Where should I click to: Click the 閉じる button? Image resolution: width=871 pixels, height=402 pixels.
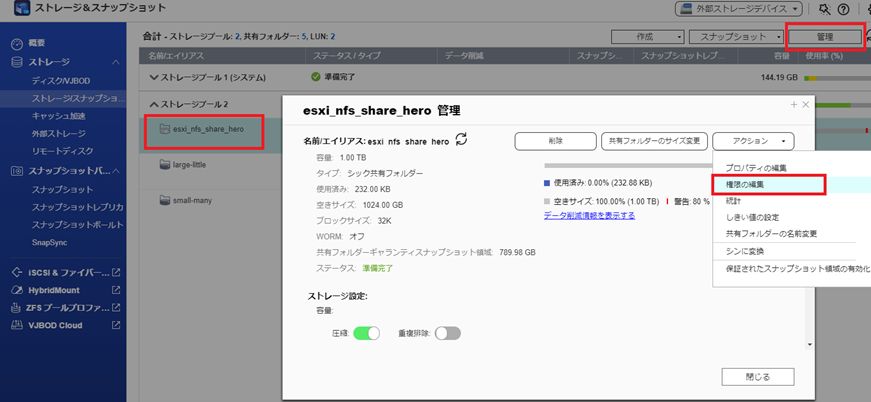coord(757,377)
